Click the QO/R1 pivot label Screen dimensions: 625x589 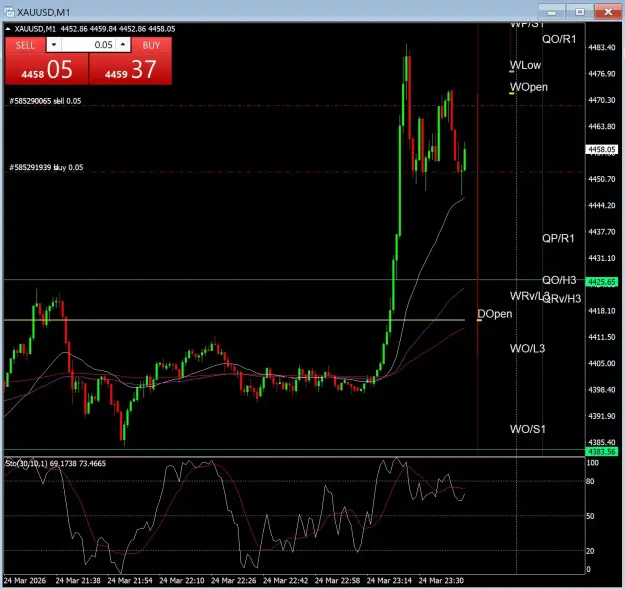coord(559,39)
